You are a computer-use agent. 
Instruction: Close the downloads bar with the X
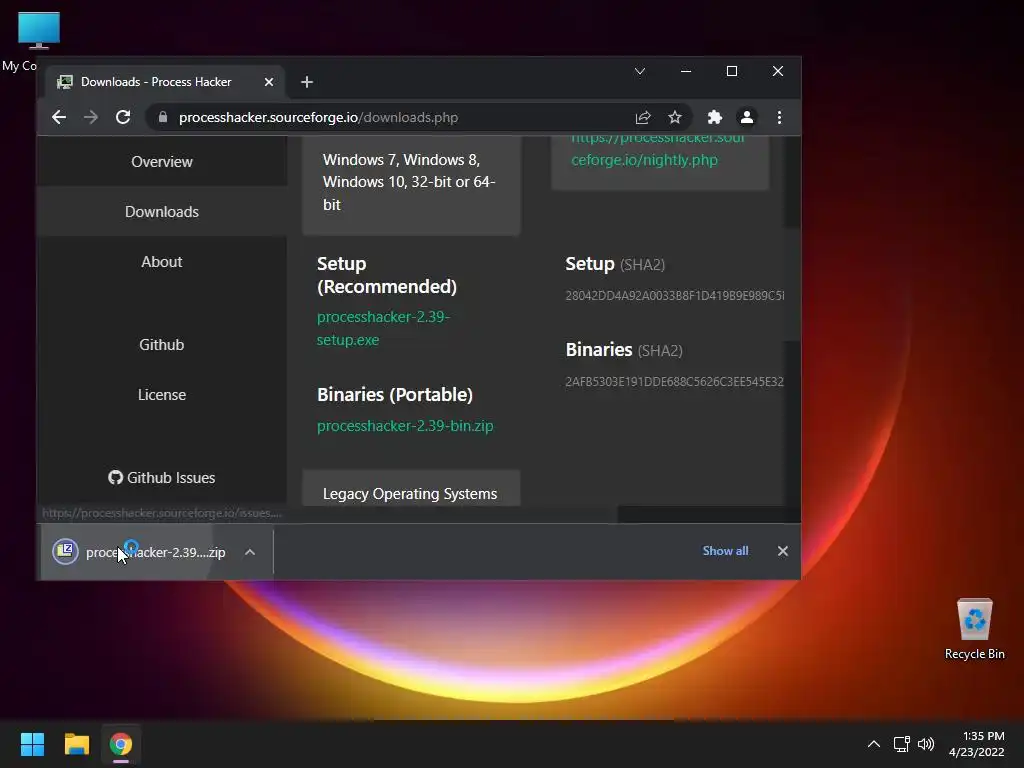(782, 551)
